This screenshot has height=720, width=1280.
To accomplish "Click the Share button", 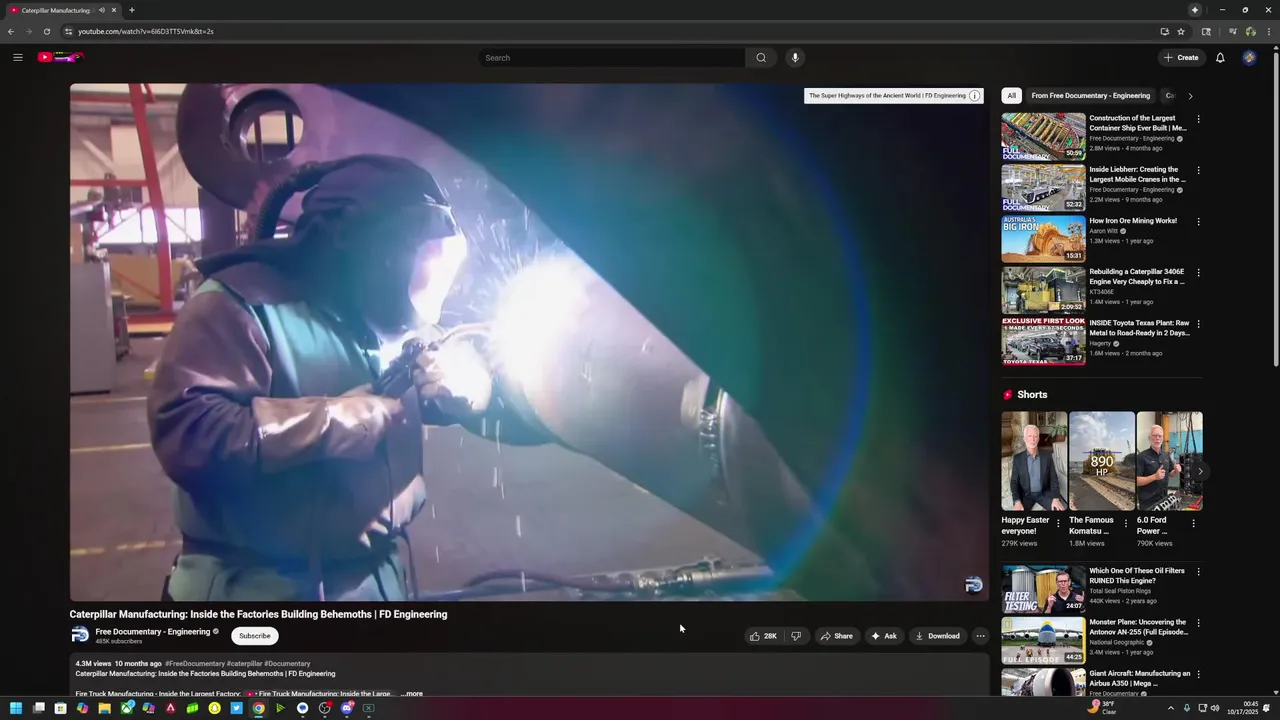I will point(837,636).
